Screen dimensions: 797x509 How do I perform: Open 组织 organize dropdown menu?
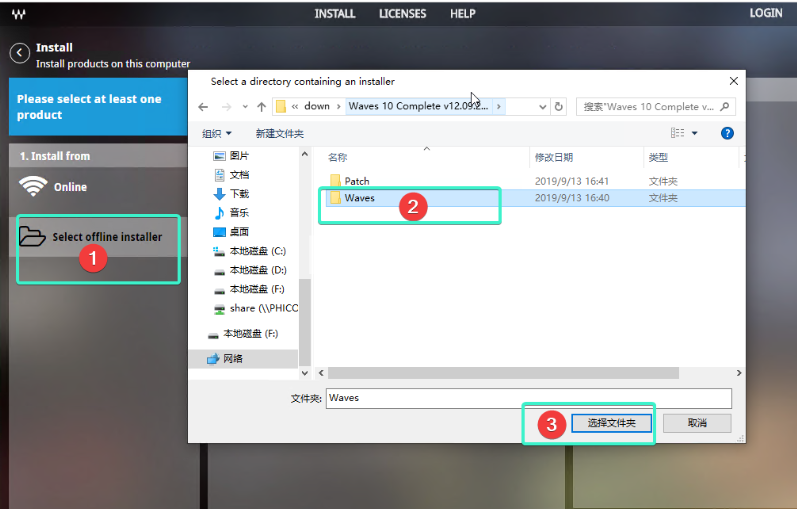(217, 133)
